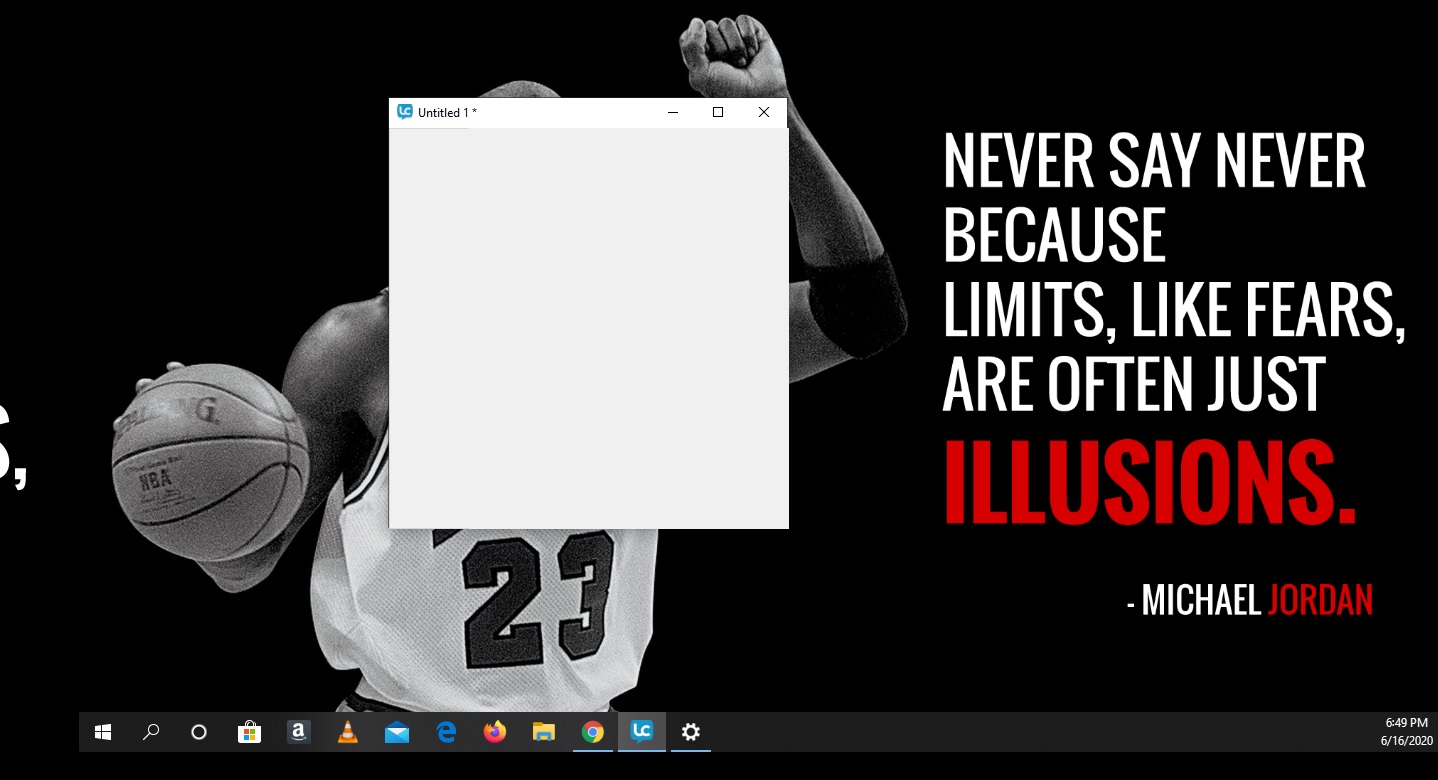Launch Microsoft Edge from the taskbar
Screen dimensions: 1438x780
[x=446, y=732]
